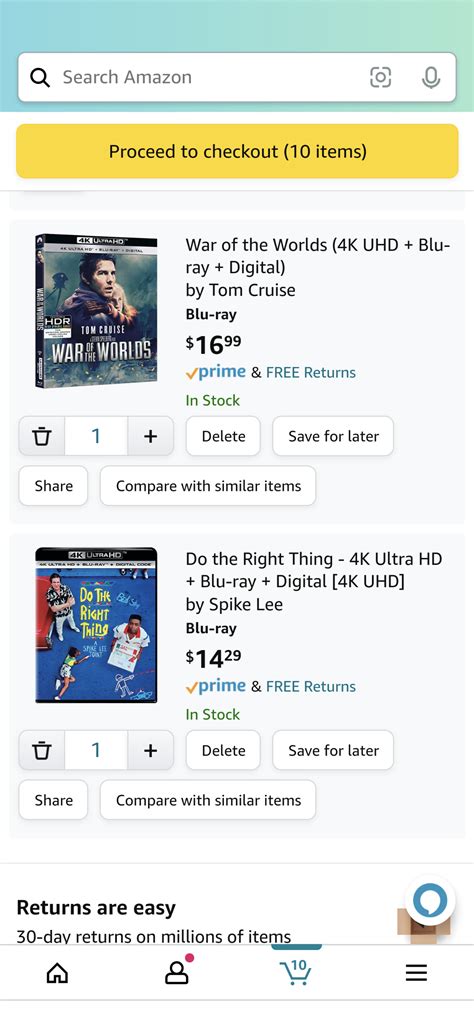Open the Do the Right Thing cover thumbnail
The height and width of the screenshot is (1027, 474).
pos(96,625)
